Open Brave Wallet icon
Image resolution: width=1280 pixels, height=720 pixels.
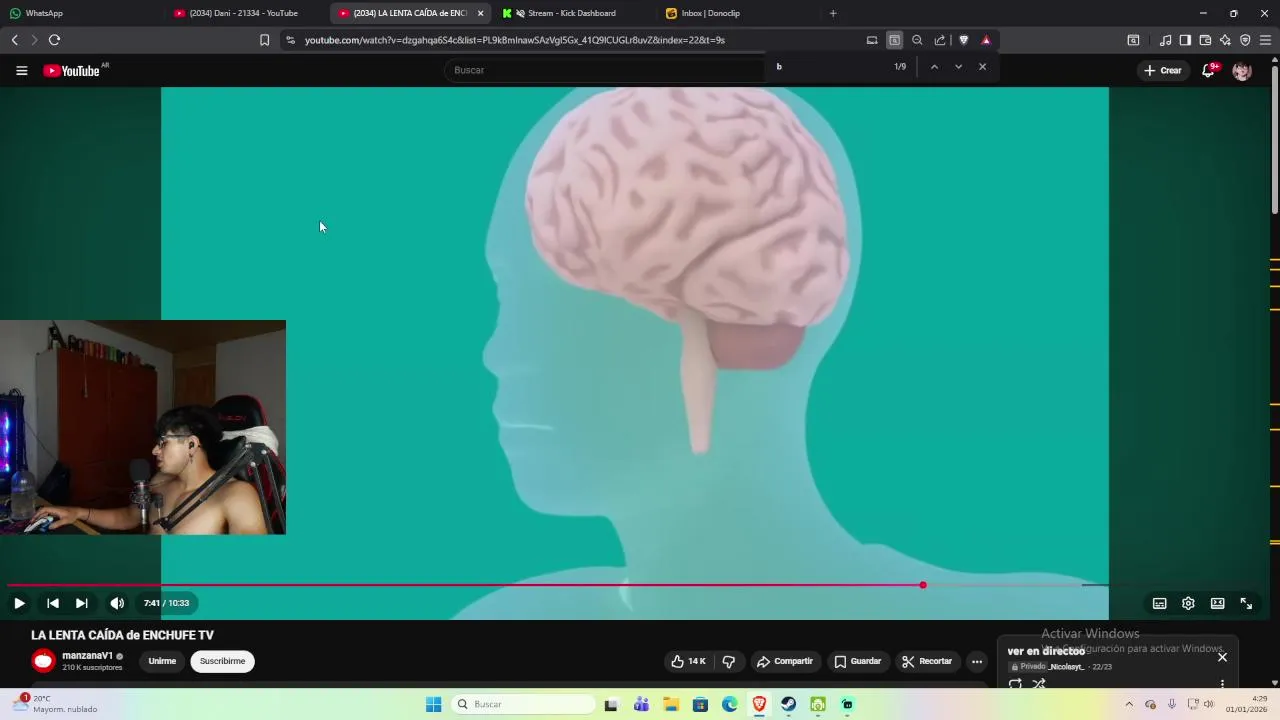pos(1205,40)
